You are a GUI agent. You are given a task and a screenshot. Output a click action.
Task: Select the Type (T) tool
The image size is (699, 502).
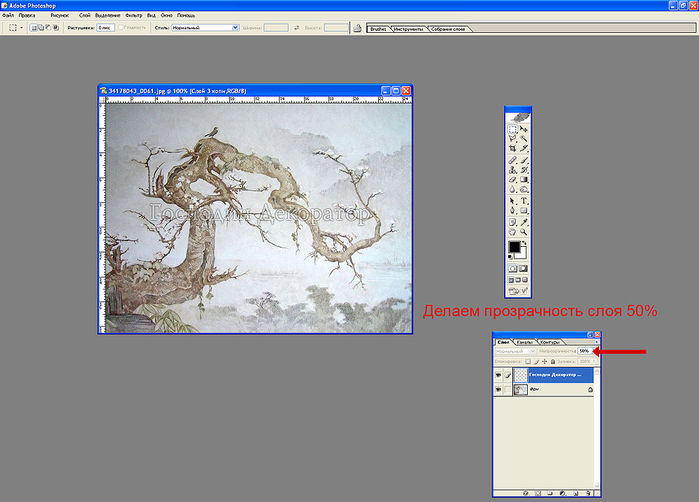524,200
